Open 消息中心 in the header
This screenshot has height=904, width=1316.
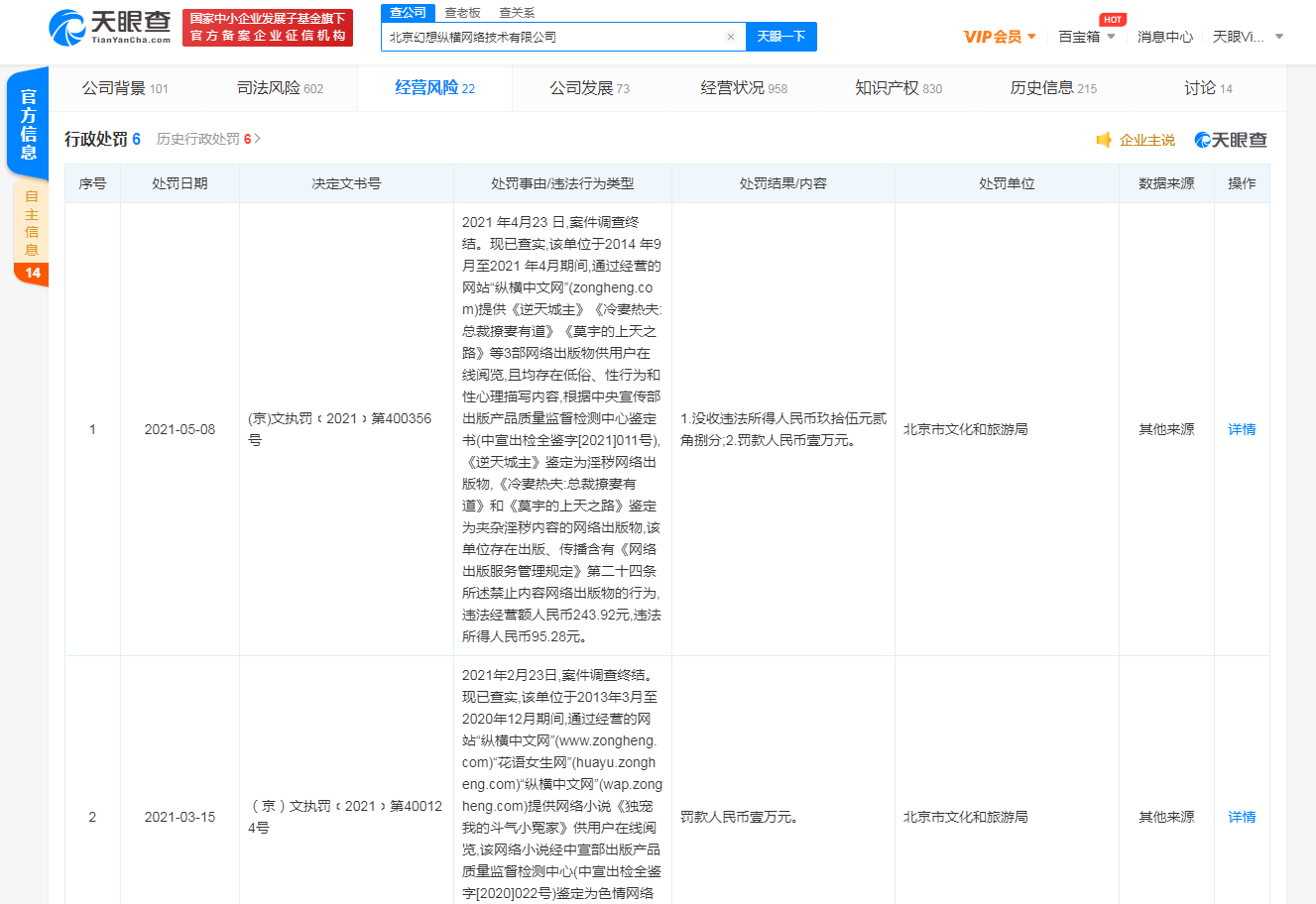coord(1165,37)
